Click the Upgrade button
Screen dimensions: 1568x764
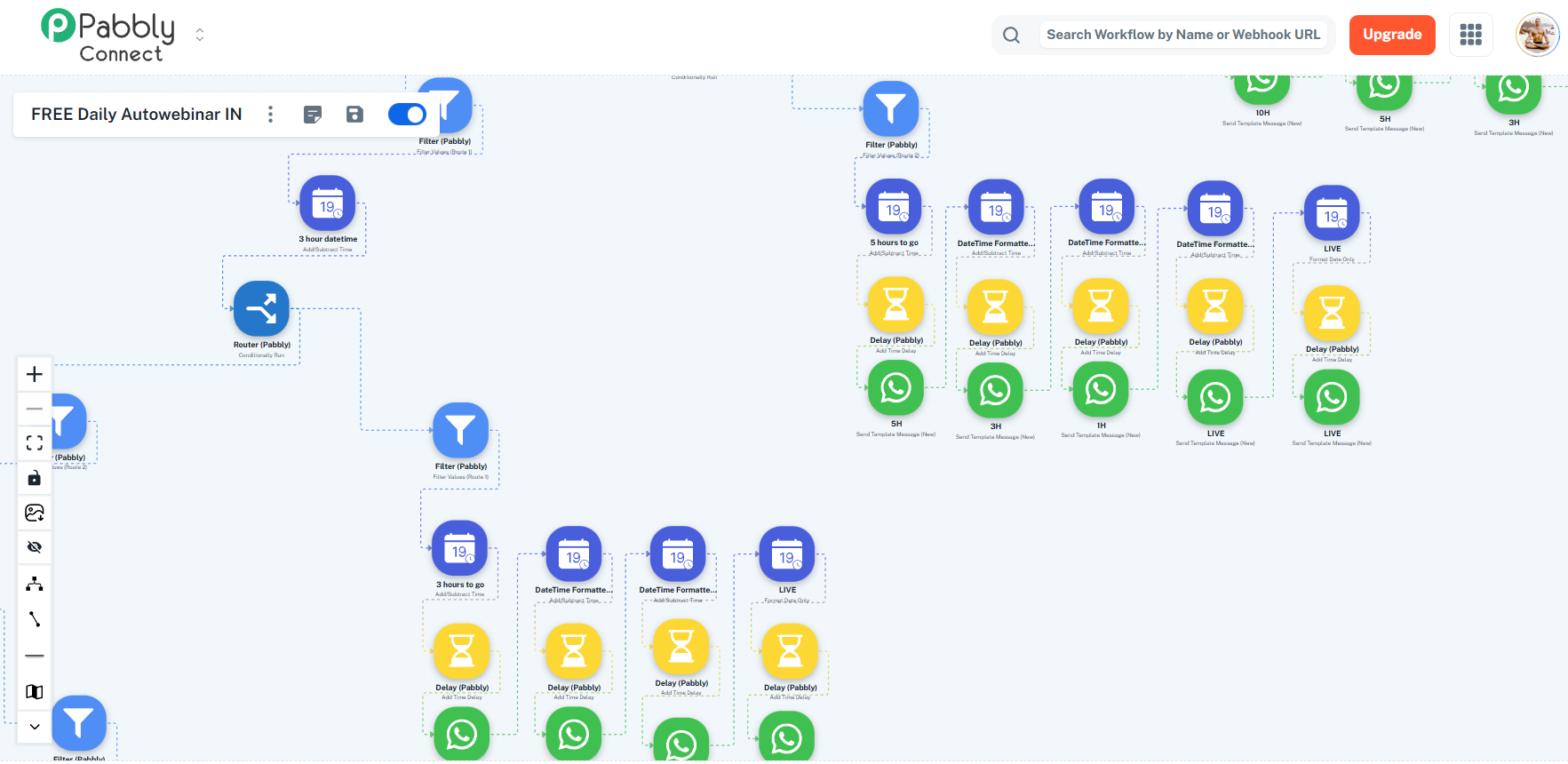point(1391,35)
